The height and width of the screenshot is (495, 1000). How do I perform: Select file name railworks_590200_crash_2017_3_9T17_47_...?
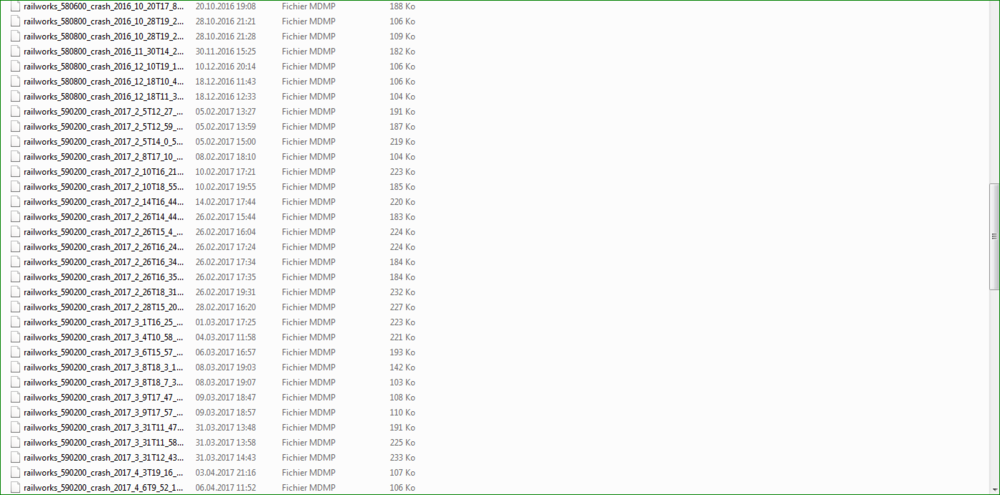pyautogui.click(x=103, y=397)
